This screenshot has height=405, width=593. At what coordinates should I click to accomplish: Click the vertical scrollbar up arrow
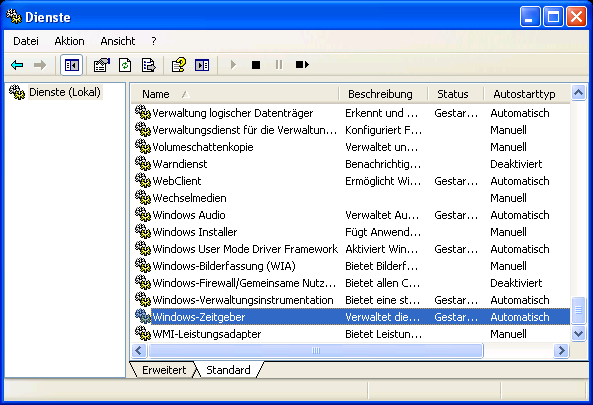pos(578,92)
